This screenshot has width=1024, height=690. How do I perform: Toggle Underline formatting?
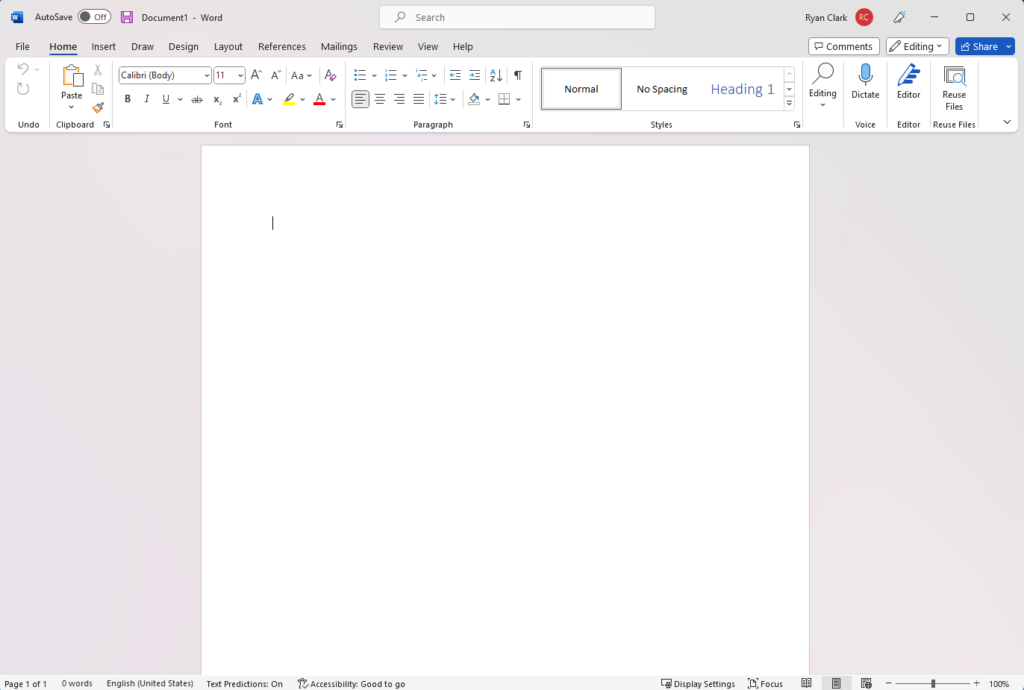tap(166, 99)
